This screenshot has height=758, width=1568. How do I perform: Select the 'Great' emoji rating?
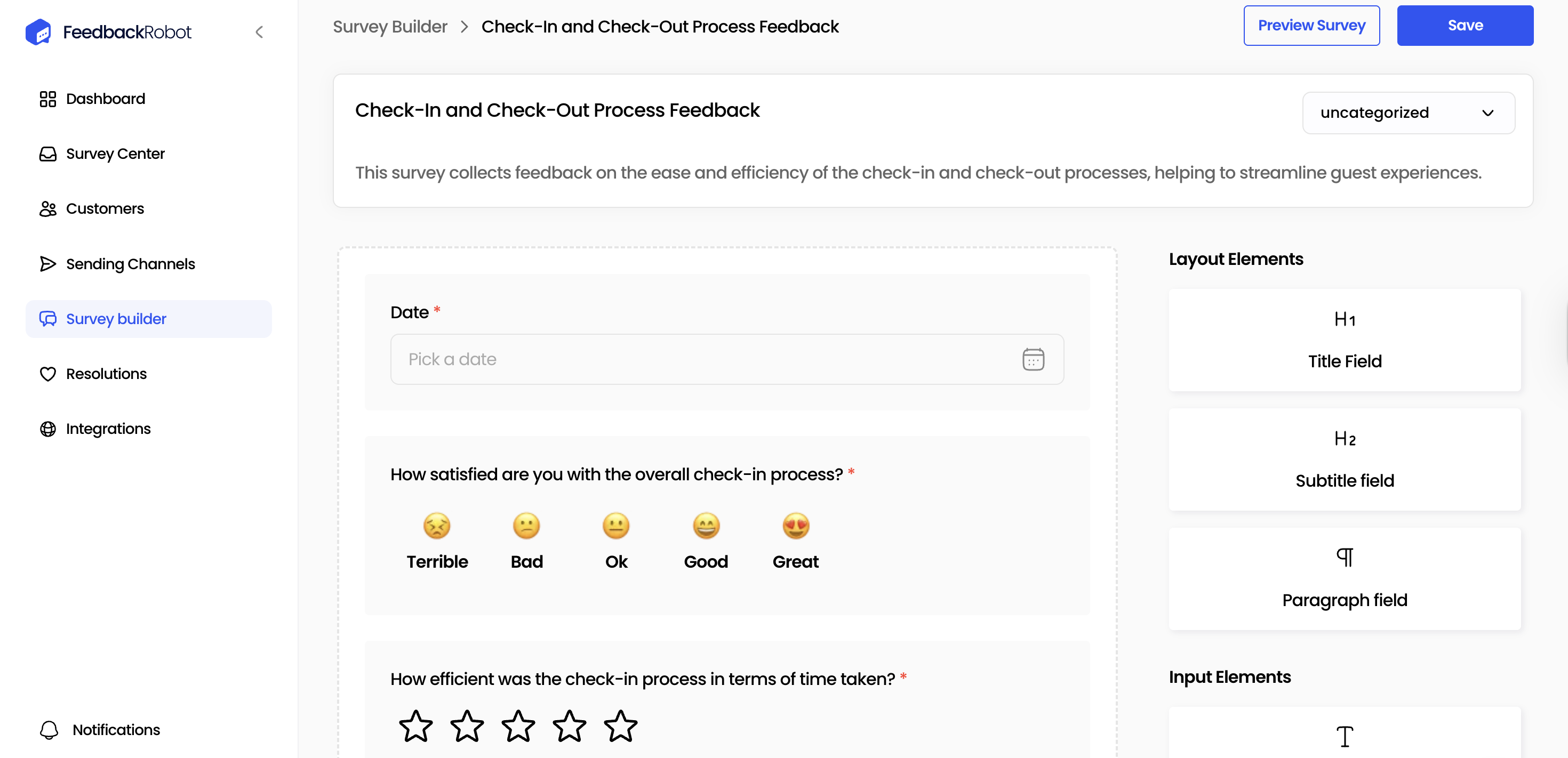click(x=795, y=525)
